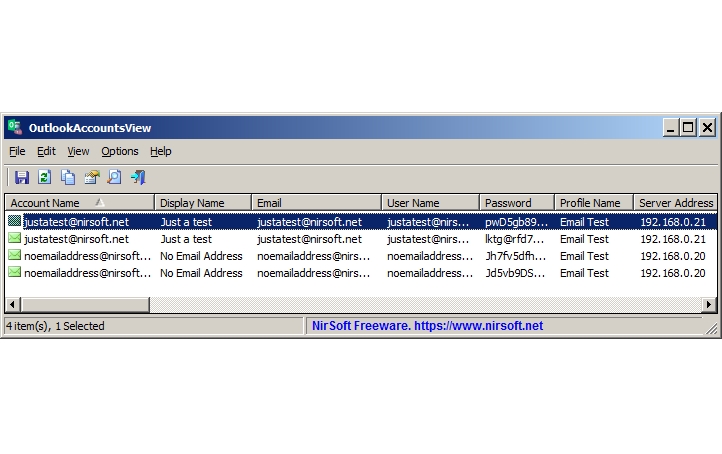Click the horizontal scrollbar right arrow
This screenshot has height=454, width=722.
[x=709, y=304]
